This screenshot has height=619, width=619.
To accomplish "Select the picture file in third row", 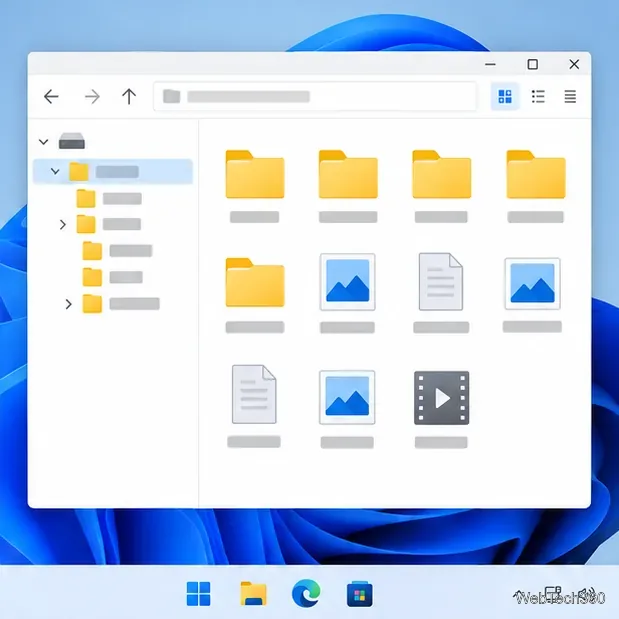I will pyautogui.click(x=347, y=397).
